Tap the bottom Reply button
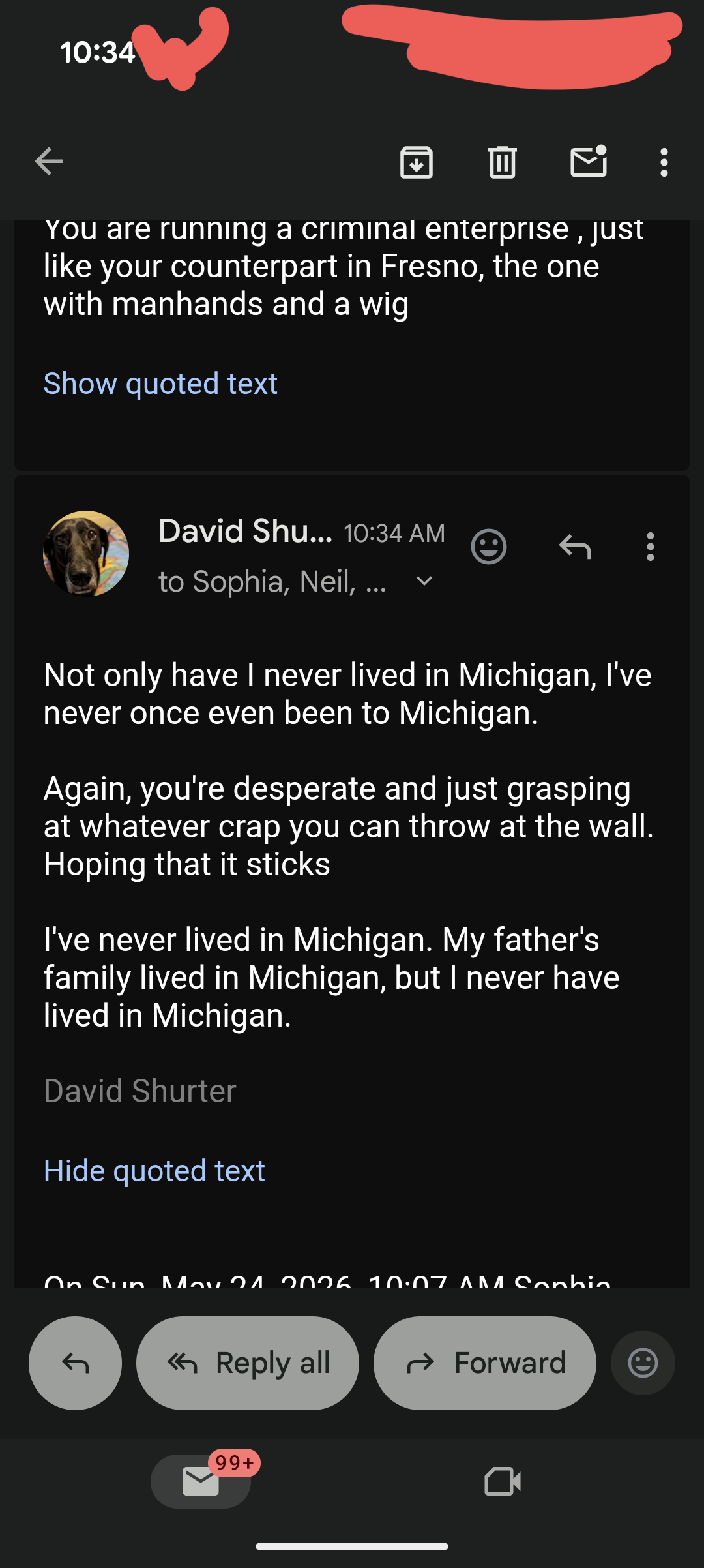Image resolution: width=704 pixels, height=1568 pixels. pyautogui.click(x=75, y=1363)
